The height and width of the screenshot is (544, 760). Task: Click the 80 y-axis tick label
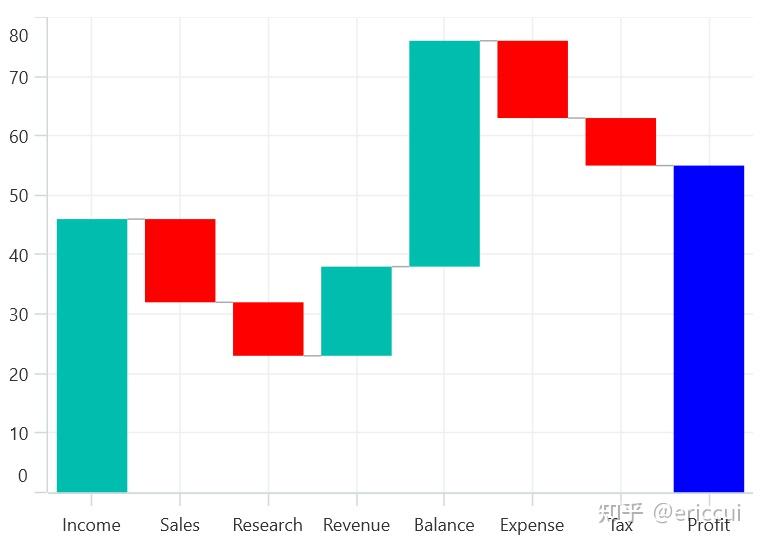point(19,36)
